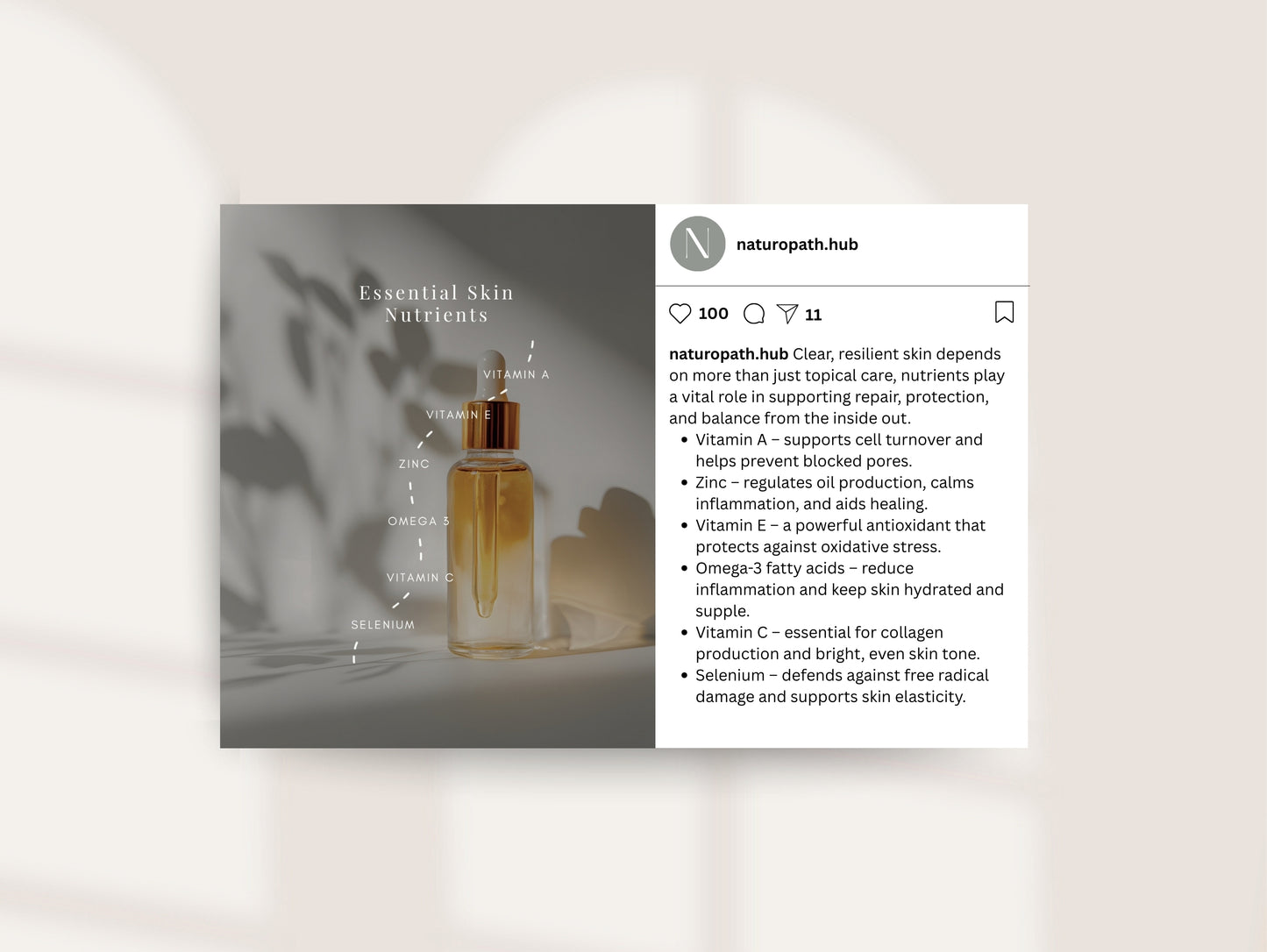The height and width of the screenshot is (952, 1267).
Task: Select the VITAMIN C label on image
Action: 420,577
